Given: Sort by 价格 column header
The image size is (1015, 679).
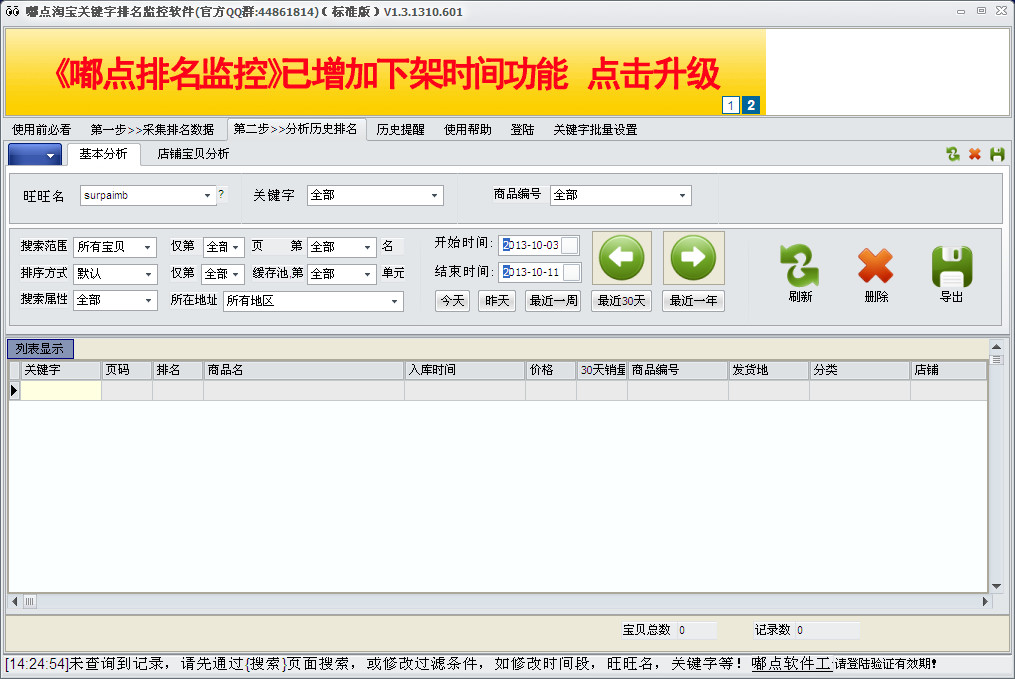Looking at the screenshot, I should pyautogui.click(x=551, y=370).
